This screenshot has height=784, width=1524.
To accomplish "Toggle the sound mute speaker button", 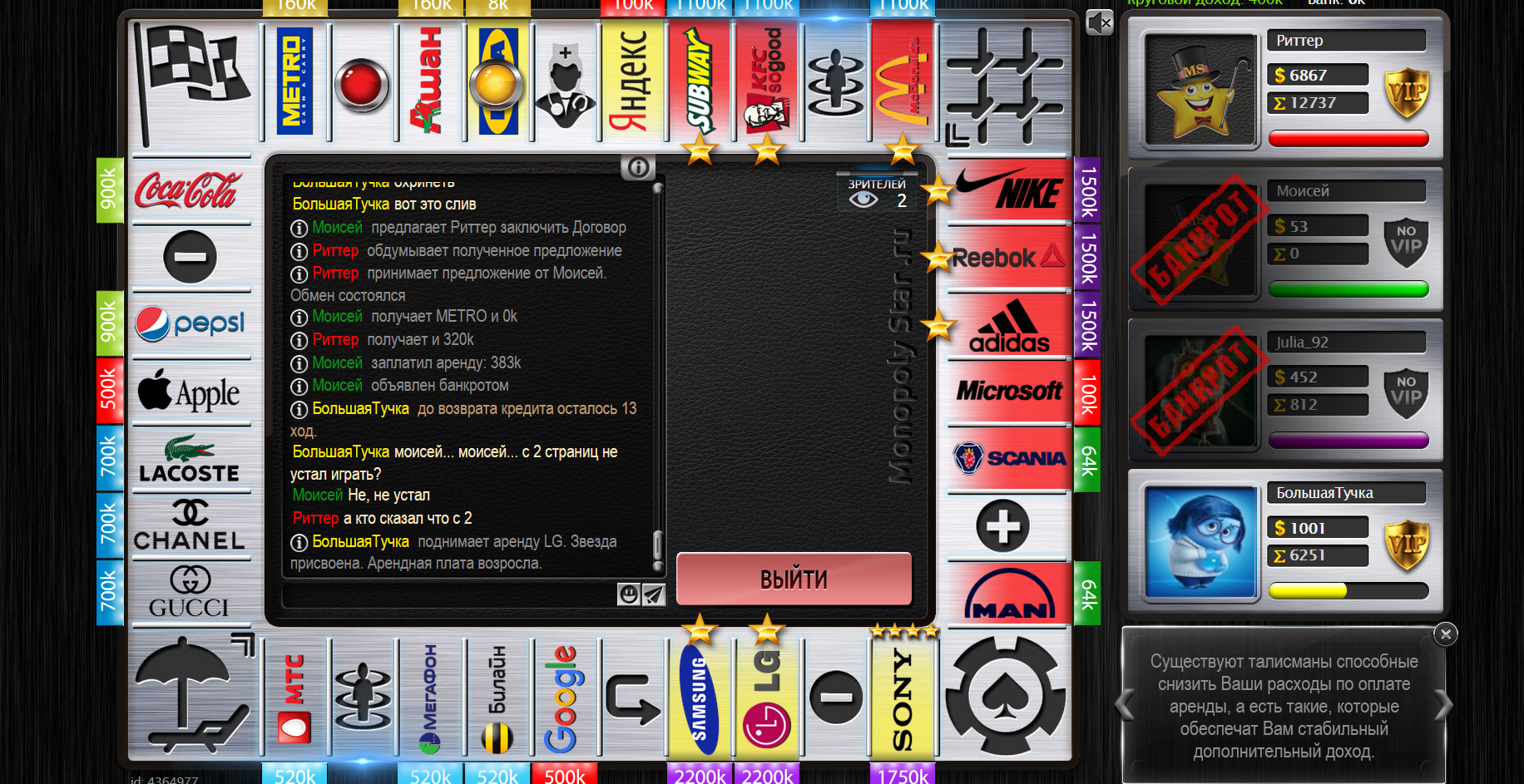I will [1100, 22].
